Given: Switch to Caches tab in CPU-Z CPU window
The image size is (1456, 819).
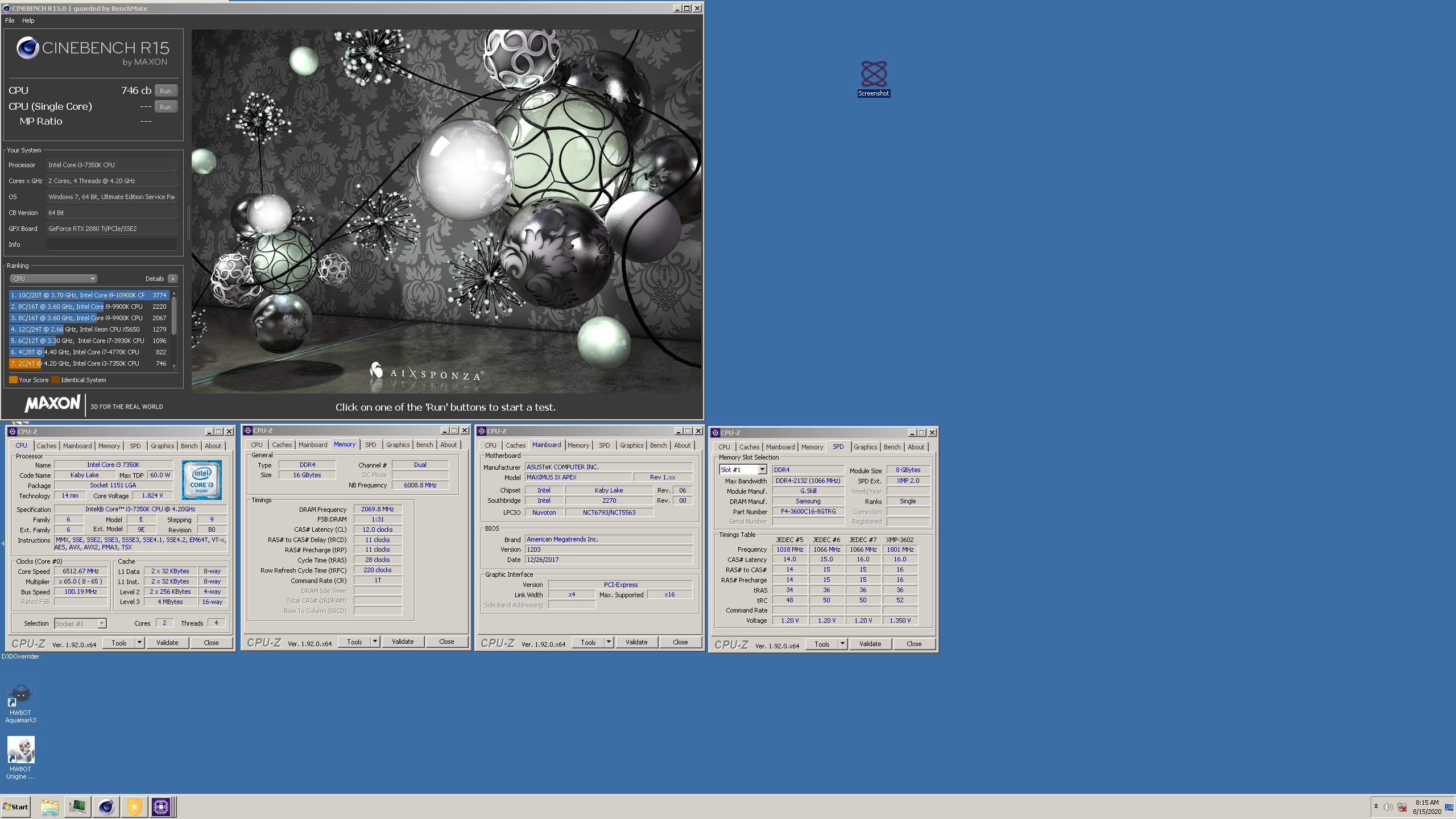Looking at the screenshot, I should (x=47, y=446).
